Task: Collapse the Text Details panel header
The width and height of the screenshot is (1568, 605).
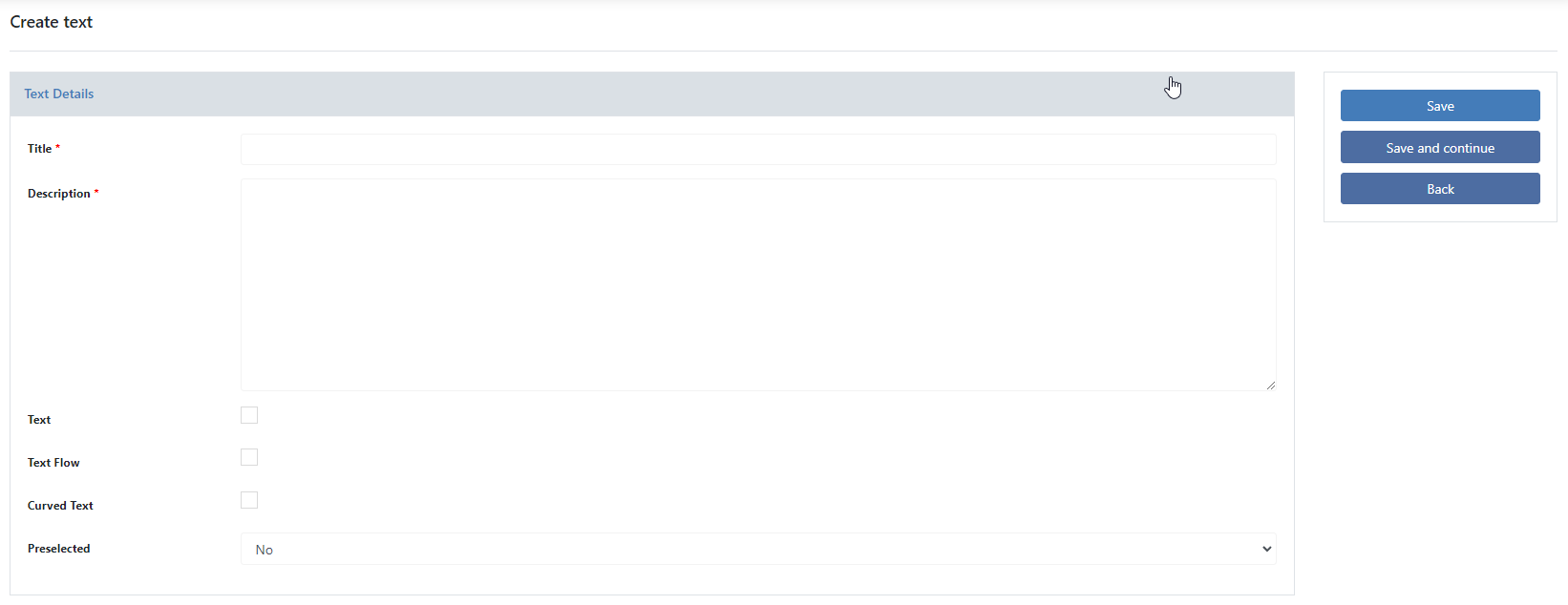Action: tap(652, 94)
